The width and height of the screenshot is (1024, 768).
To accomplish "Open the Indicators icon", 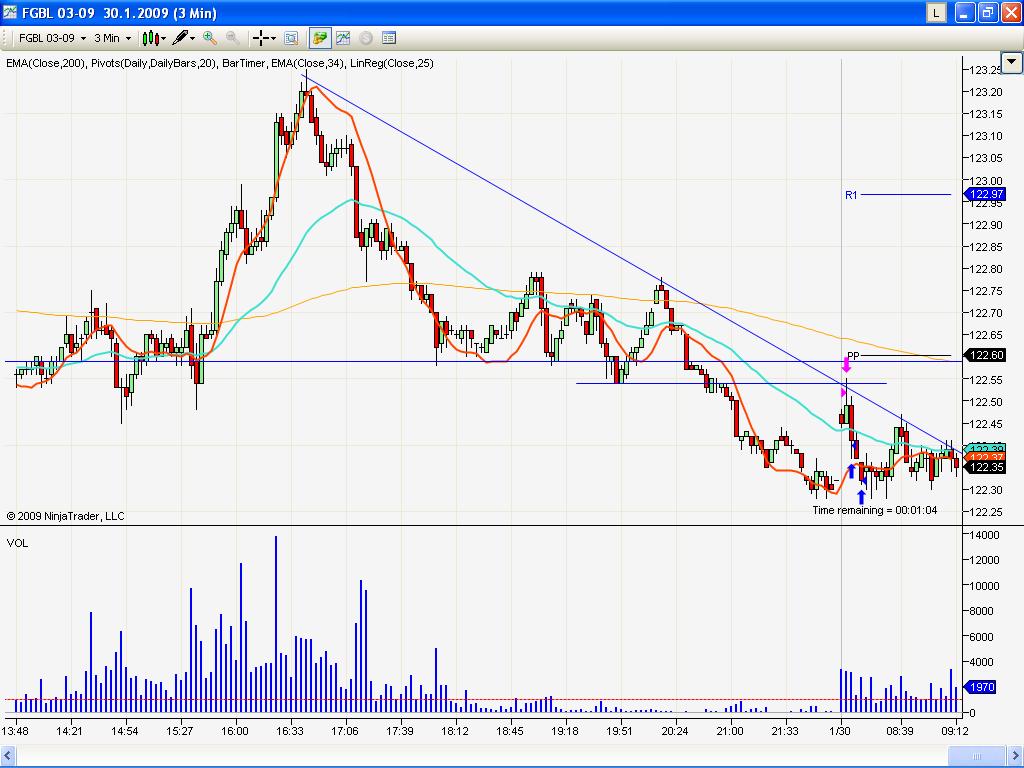I will [x=343, y=39].
